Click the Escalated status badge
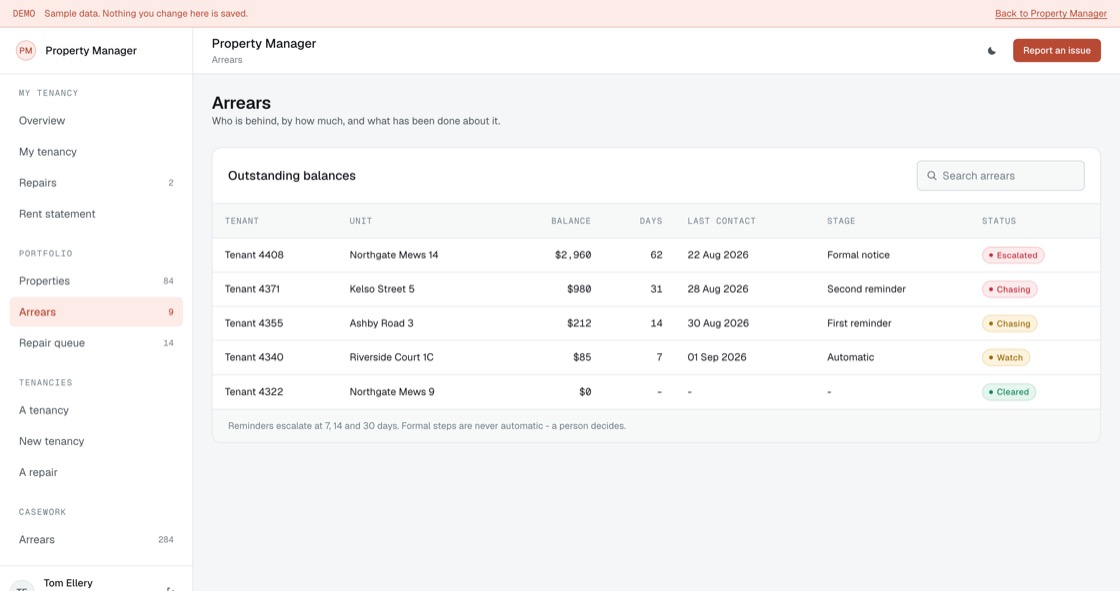The width and height of the screenshot is (1120, 591). click(1013, 255)
